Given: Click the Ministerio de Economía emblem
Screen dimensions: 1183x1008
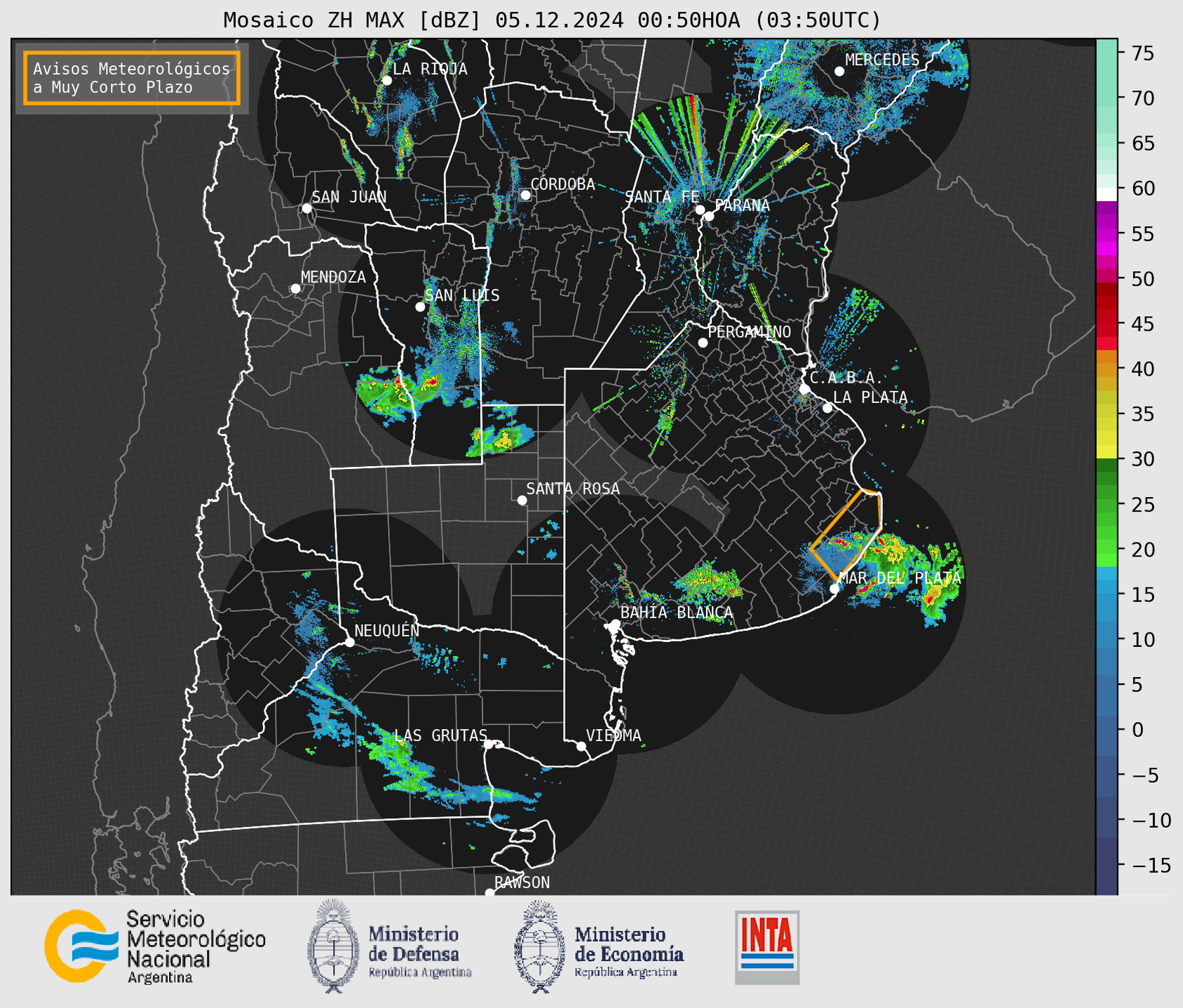Looking at the screenshot, I should tap(540, 946).
